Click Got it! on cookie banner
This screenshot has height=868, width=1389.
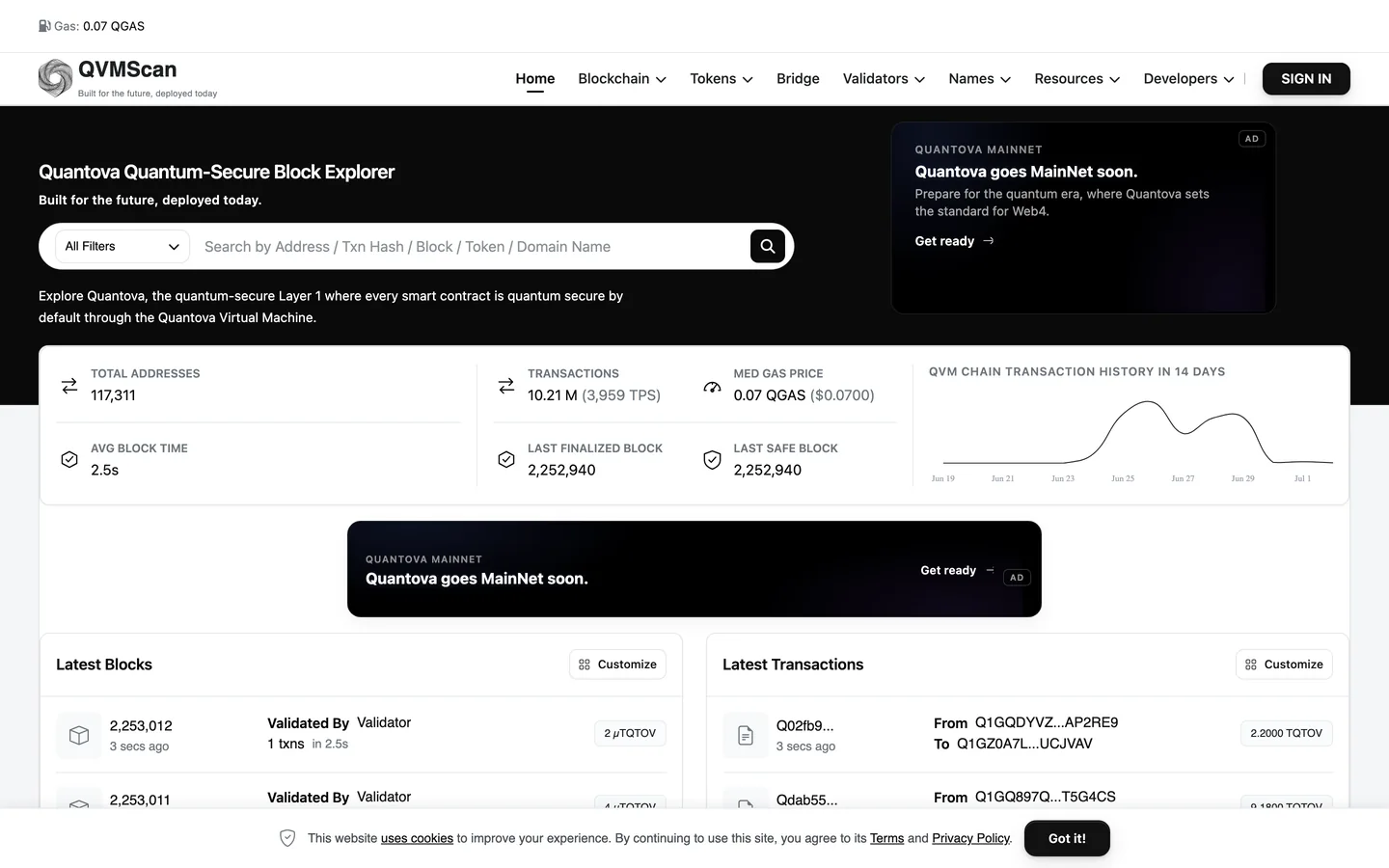1067,838
